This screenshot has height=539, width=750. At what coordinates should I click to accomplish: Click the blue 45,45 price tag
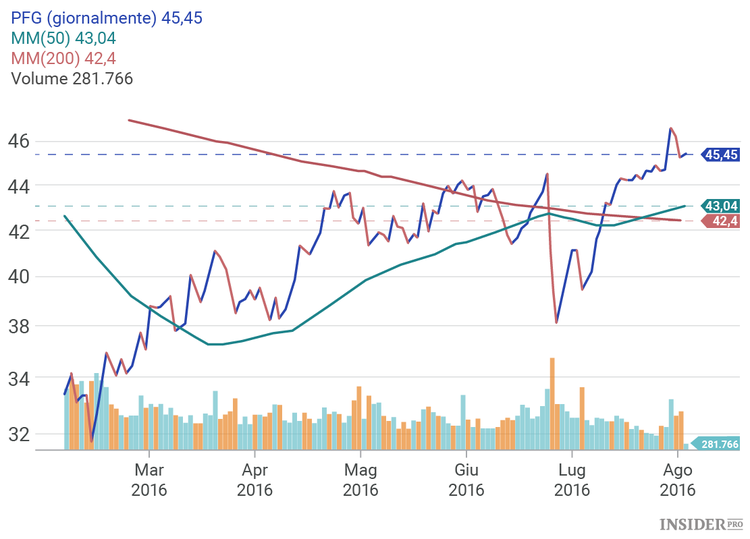[720, 155]
